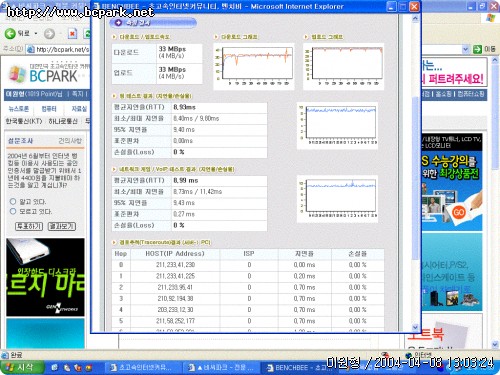Switch to BENCHBEE window in taskbar
Image resolution: width=500 pixels, height=375 pixels.
[297, 367]
